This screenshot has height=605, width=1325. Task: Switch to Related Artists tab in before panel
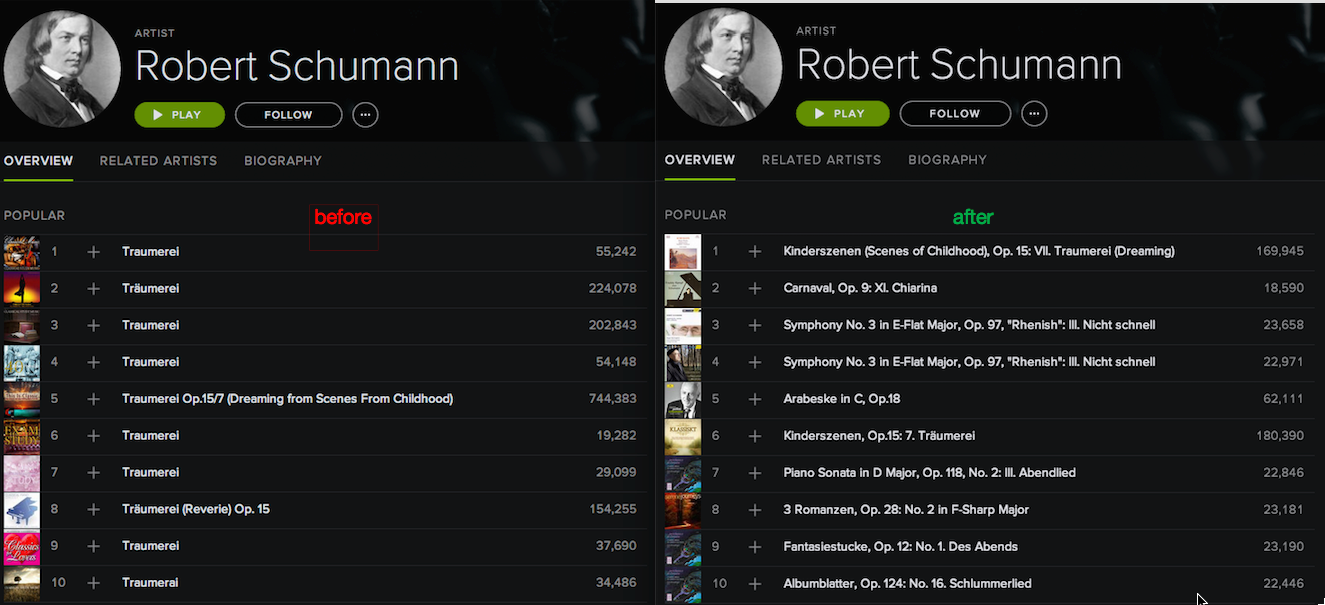[x=158, y=161]
